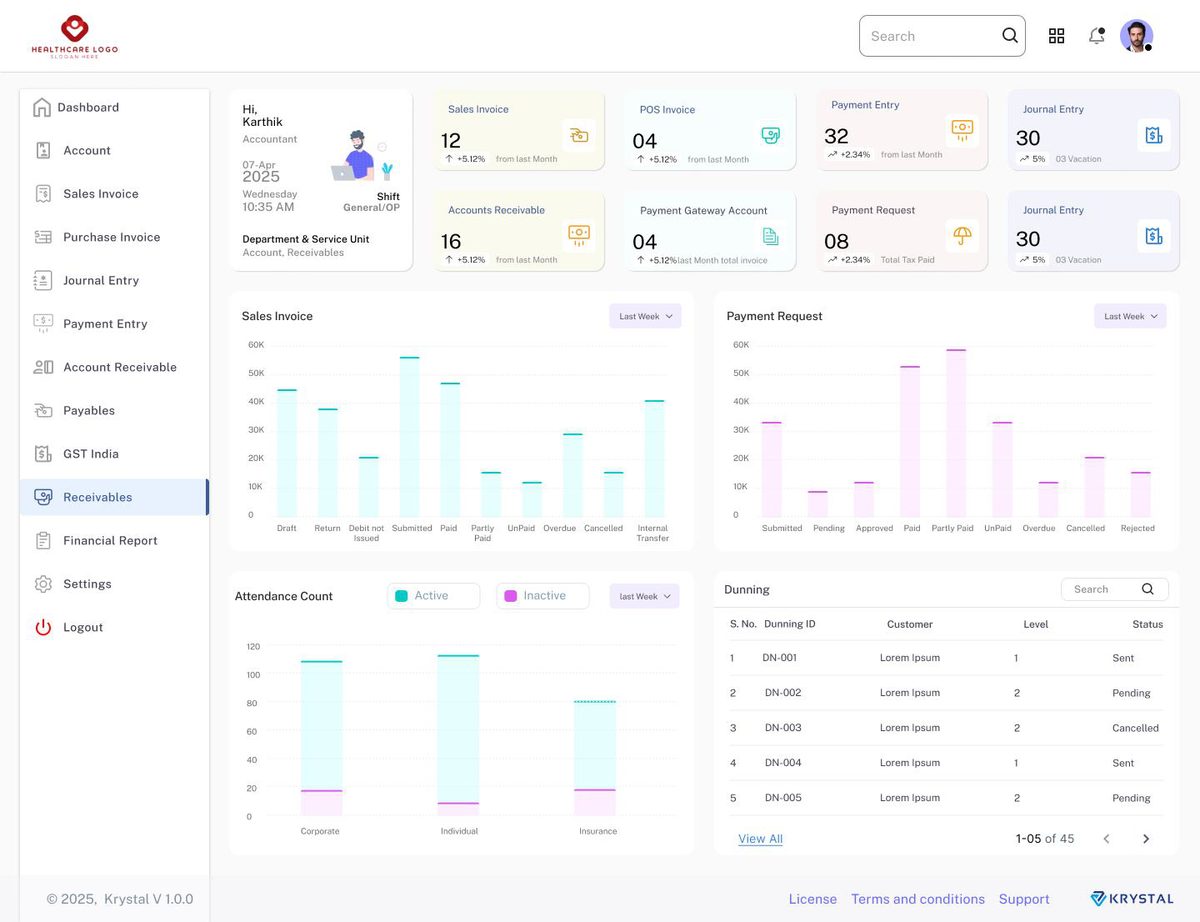
Task: Click the Dunning Search input field
Action: point(1114,589)
